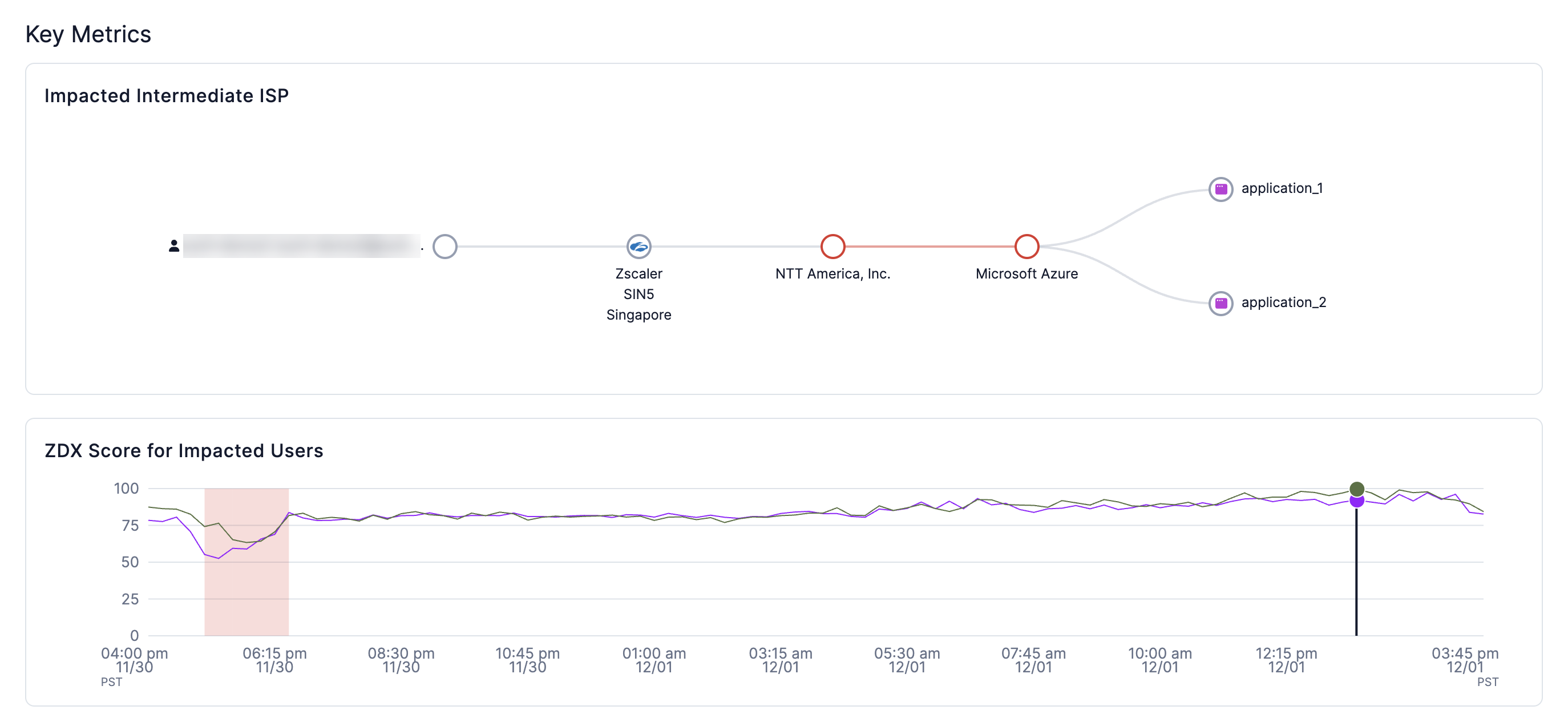1568x714 pixels.
Task: Click the Microsoft Azure label text
Action: [x=1027, y=274]
